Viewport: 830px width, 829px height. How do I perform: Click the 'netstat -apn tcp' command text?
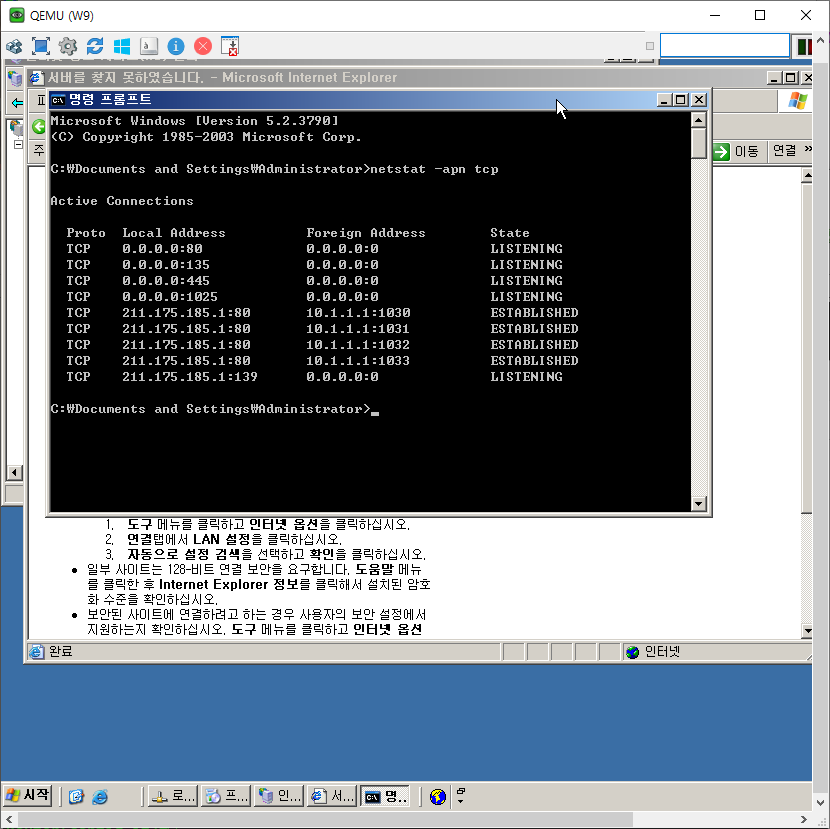tap(434, 169)
